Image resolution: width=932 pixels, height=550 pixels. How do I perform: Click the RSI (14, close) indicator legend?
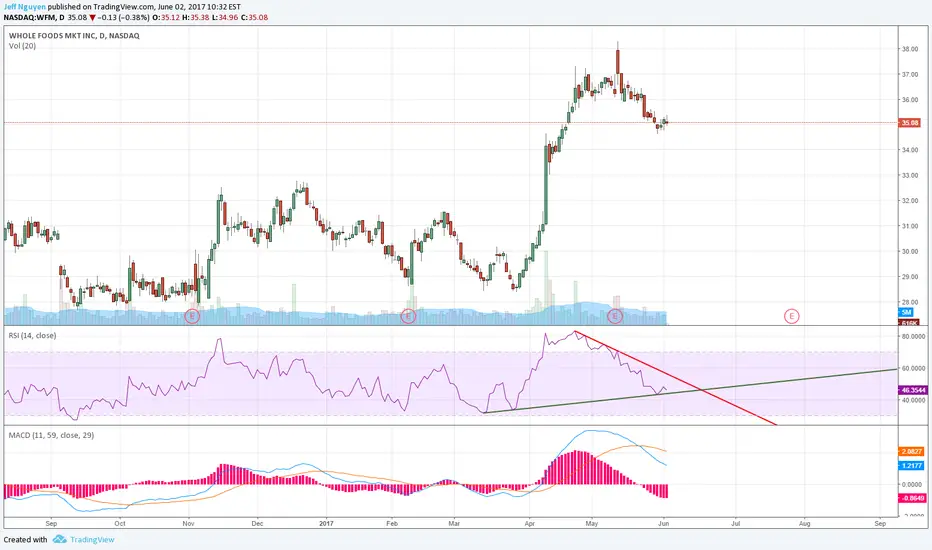[32, 335]
